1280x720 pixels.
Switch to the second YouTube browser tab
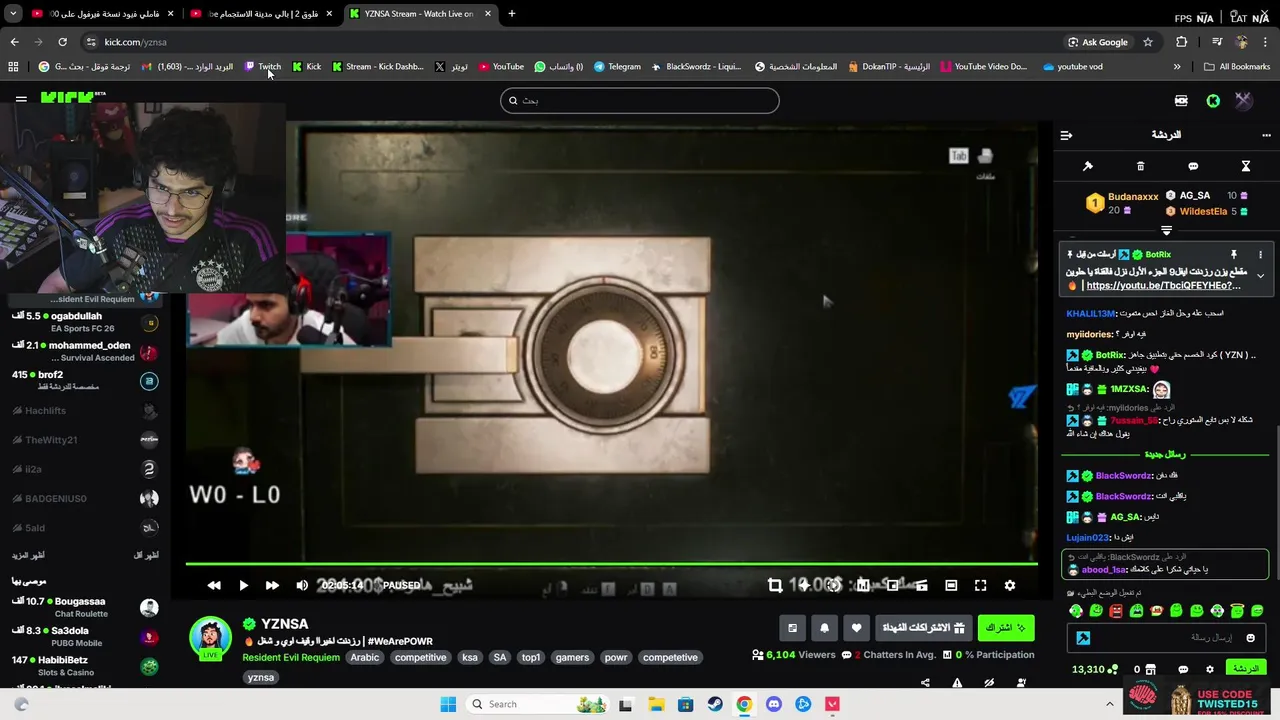(x=261, y=14)
